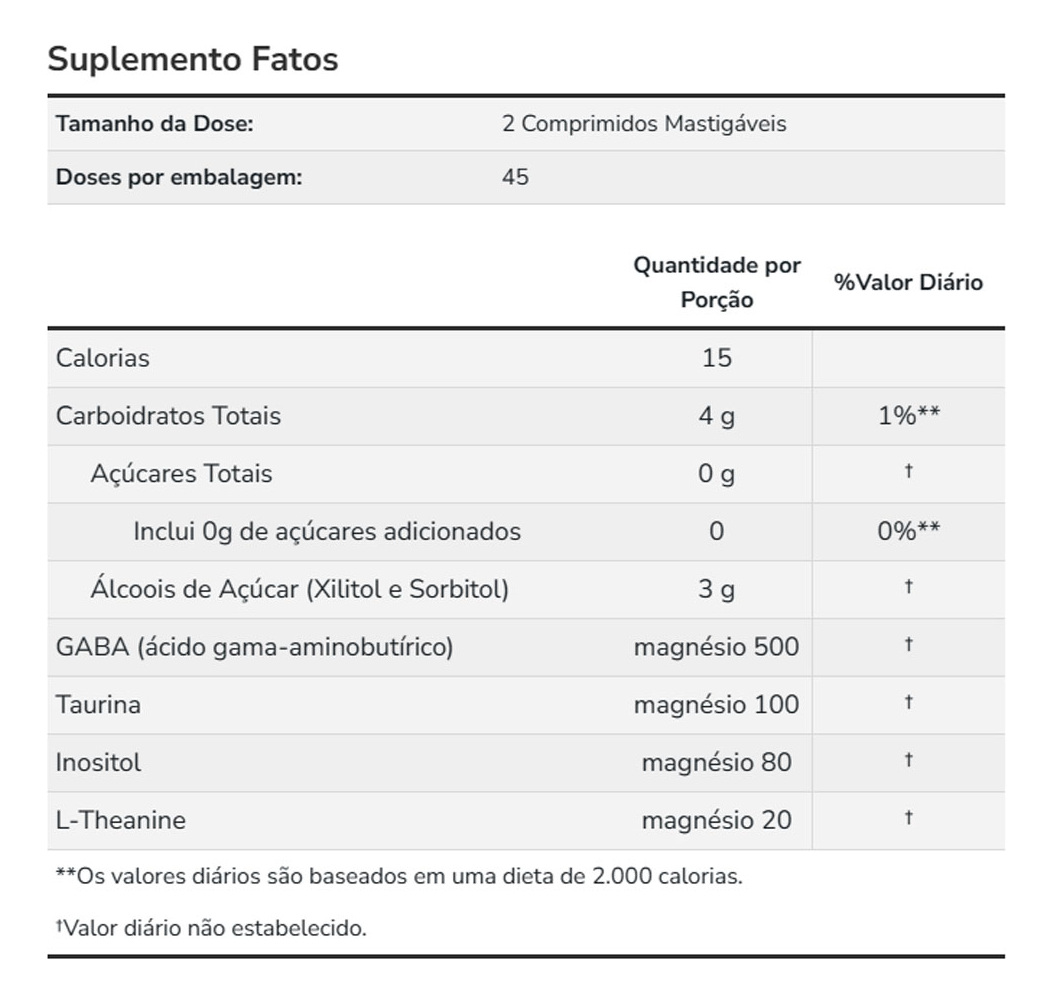Click the "GABA (ácido gama-aminobutírico)" ingredient
The image size is (1053, 1004).
coord(255,647)
